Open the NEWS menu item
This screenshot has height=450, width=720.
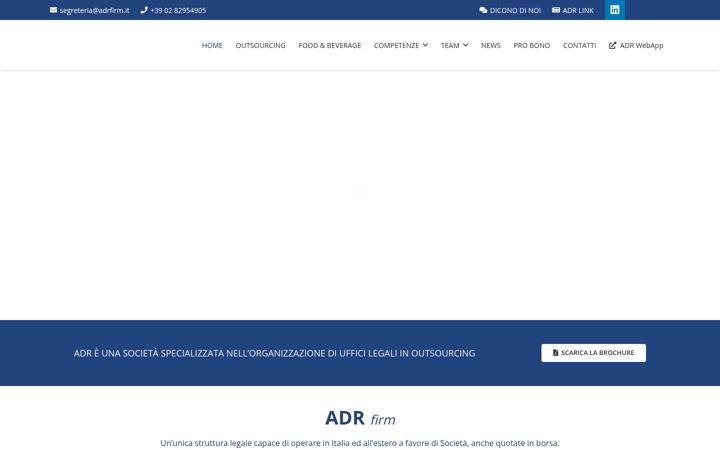click(x=491, y=45)
